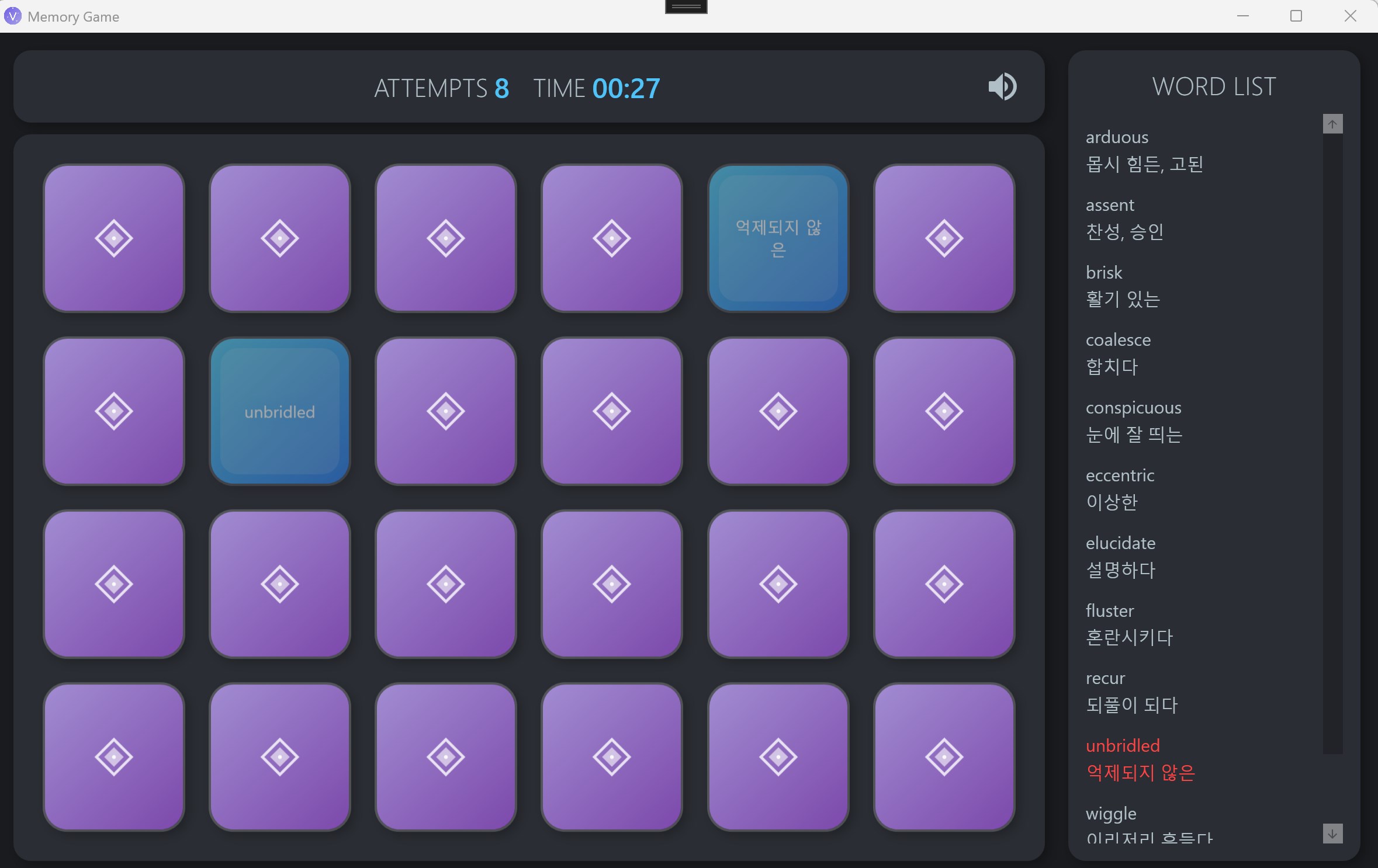Maximize the Memory Game window
Image resolution: width=1378 pixels, height=868 pixels.
click(1296, 16)
